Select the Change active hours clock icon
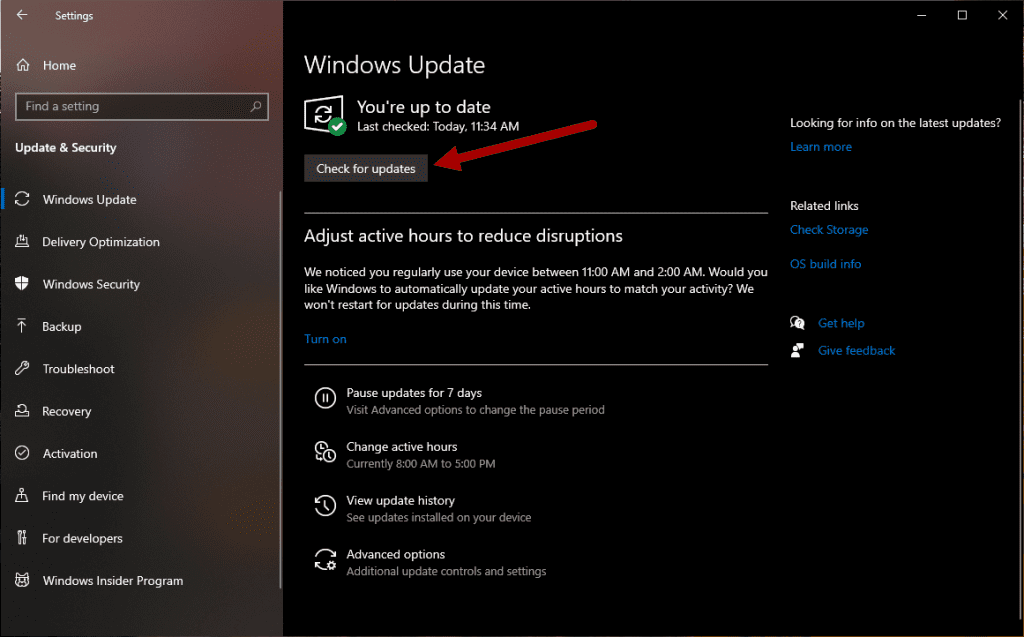Viewport: 1024px width, 637px height. [x=325, y=452]
